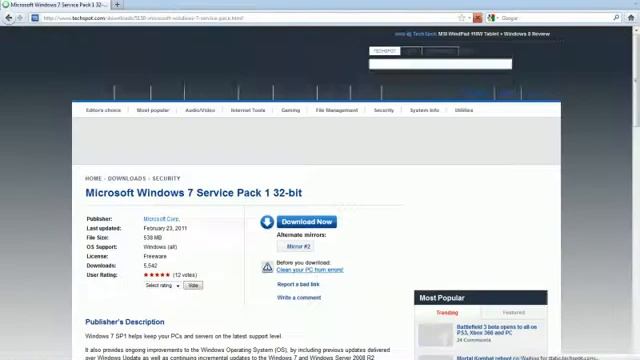
Task: Open the Battlefield 3 beta article link
Action: (x=497, y=330)
